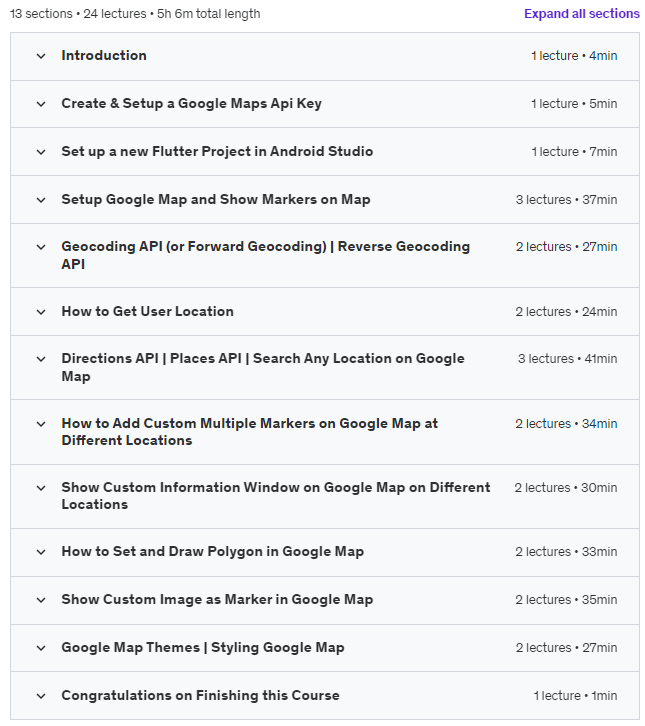Image resolution: width=645 pixels, height=726 pixels.
Task: Open Setup Google Map and Show Markers title
Action: [x=216, y=200]
